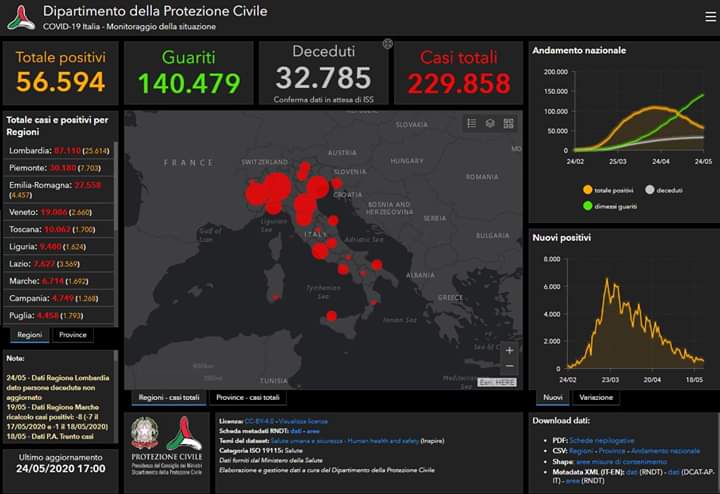Click the Protezione Civile logo in header
Image resolution: width=720 pixels, height=494 pixels.
pyautogui.click(x=20, y=17)
